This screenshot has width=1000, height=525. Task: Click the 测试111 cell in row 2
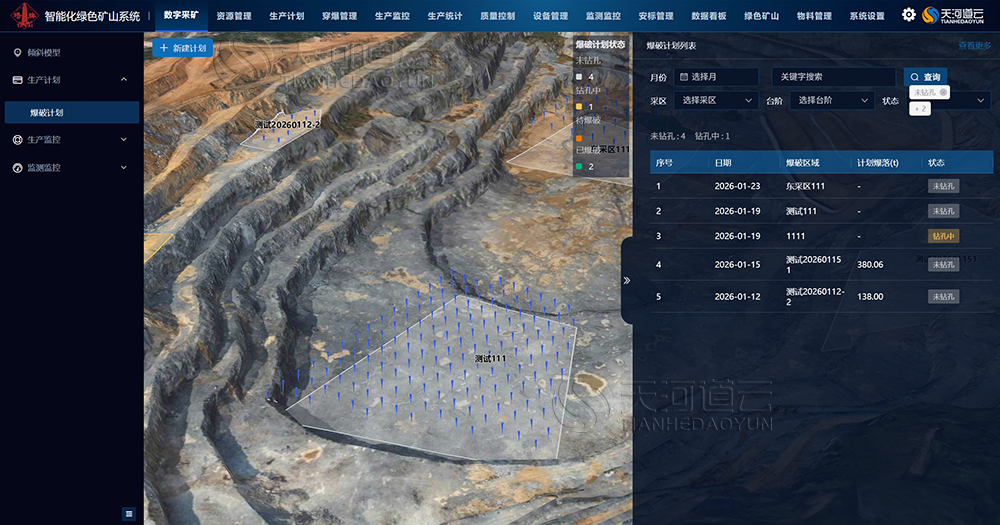click(801, 211)
